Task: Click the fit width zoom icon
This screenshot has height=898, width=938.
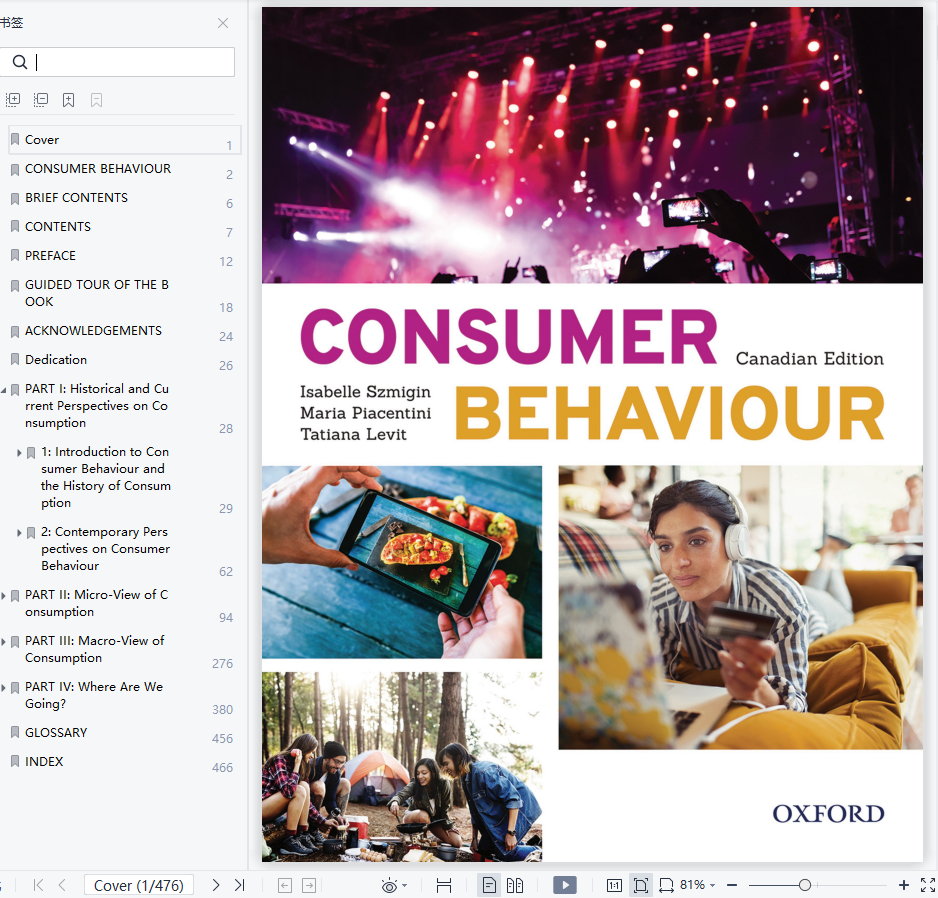Action: point(666,885)
